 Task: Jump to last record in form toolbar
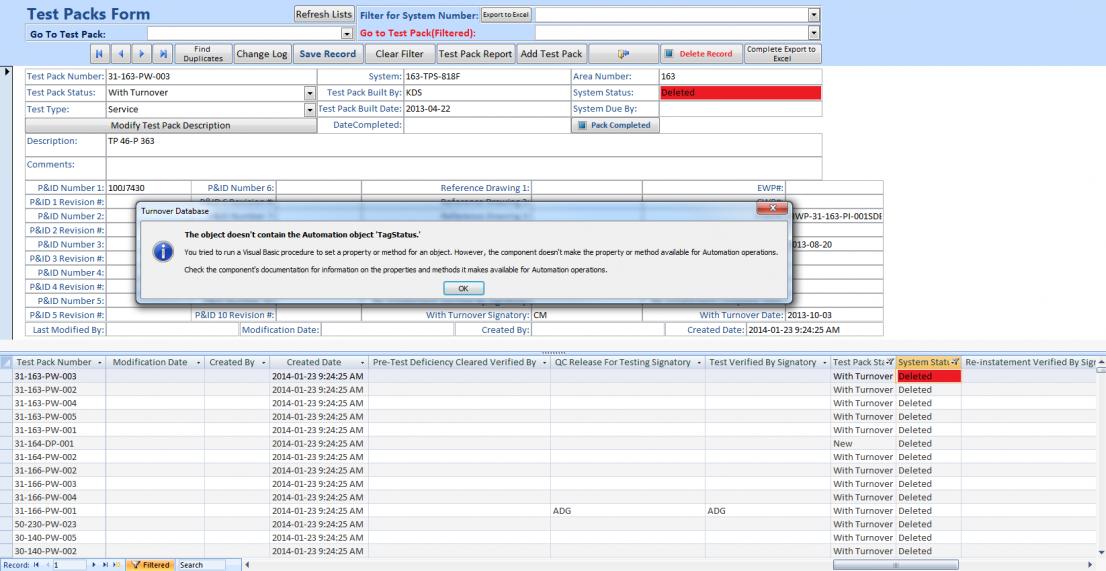tap(163, 54)
